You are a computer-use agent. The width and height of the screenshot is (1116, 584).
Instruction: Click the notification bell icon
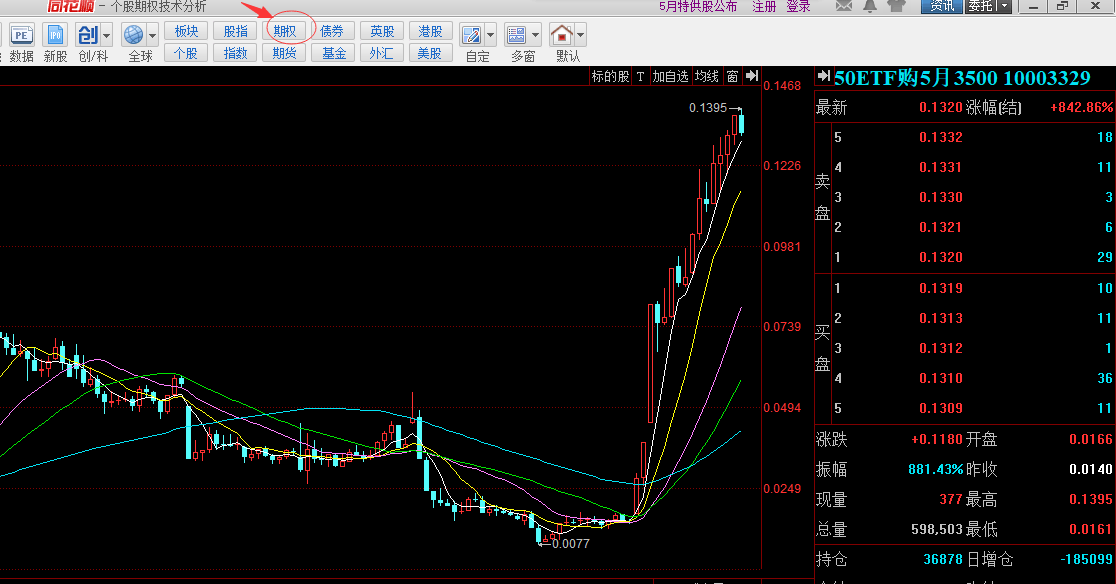tap(870, 7)
